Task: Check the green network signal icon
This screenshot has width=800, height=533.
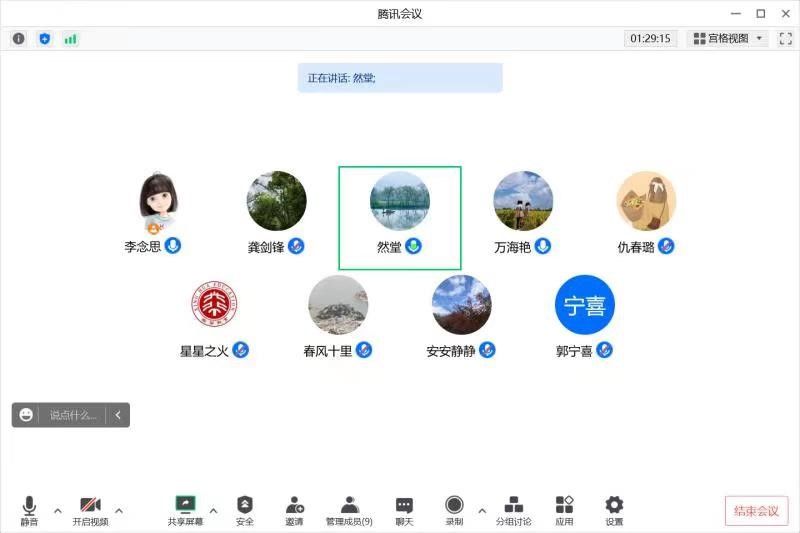Action: [x=70, y=39]
